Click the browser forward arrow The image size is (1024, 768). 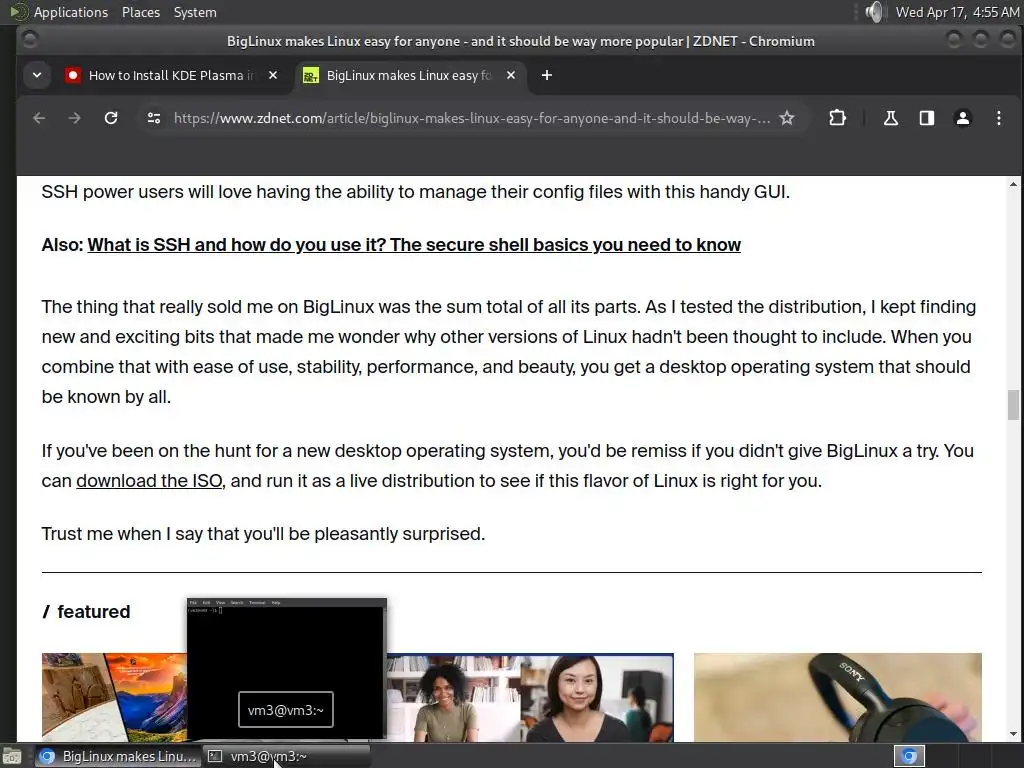[x=74, y=118]
